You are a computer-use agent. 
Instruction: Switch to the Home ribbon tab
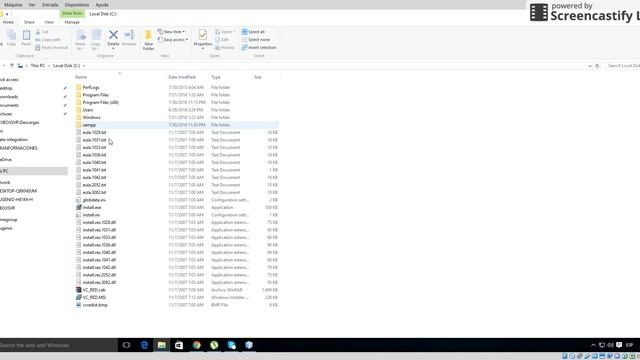[8, 22]
